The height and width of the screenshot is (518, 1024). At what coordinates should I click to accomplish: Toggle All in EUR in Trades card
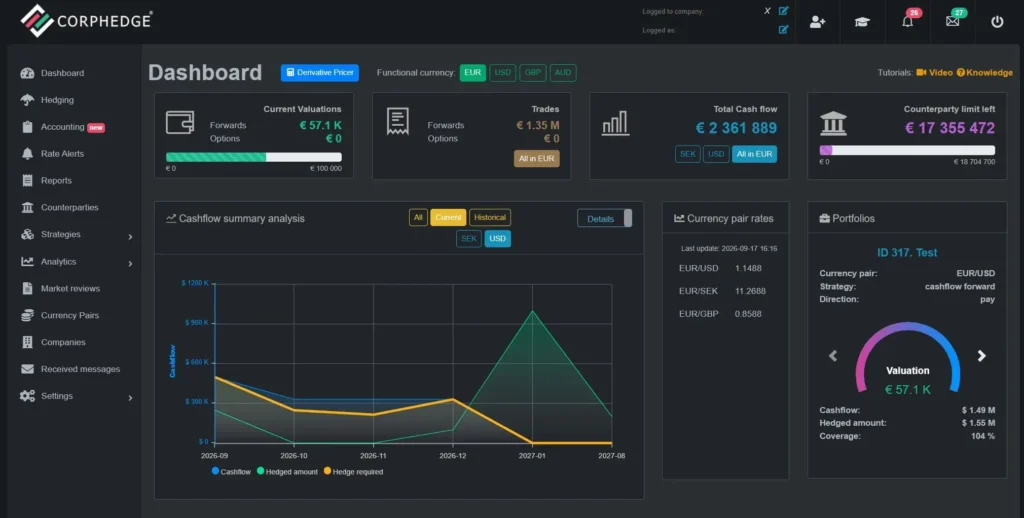(x=536, y=159)
